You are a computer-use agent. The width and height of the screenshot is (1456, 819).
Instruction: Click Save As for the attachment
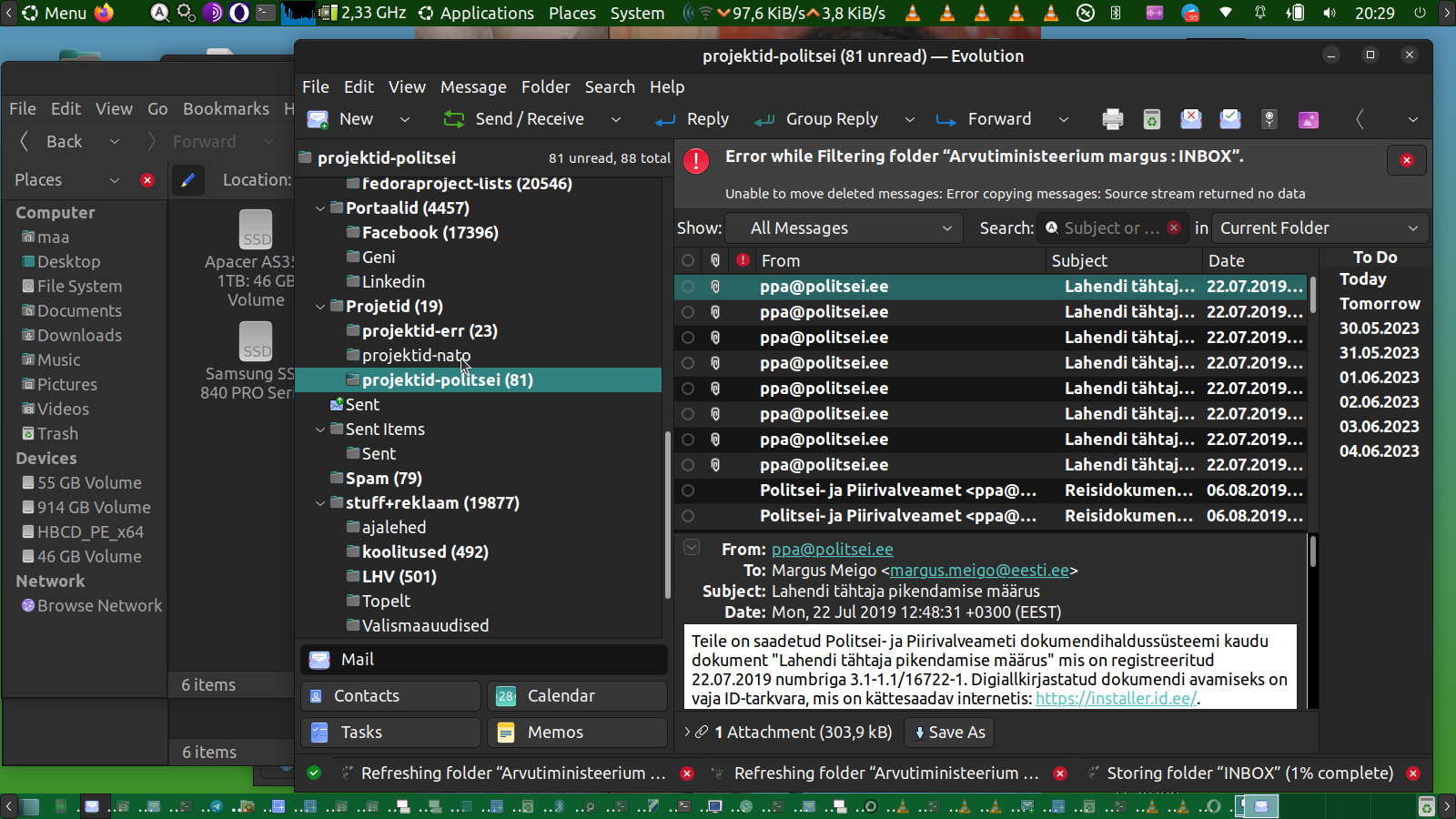click(x=949, y=733)
